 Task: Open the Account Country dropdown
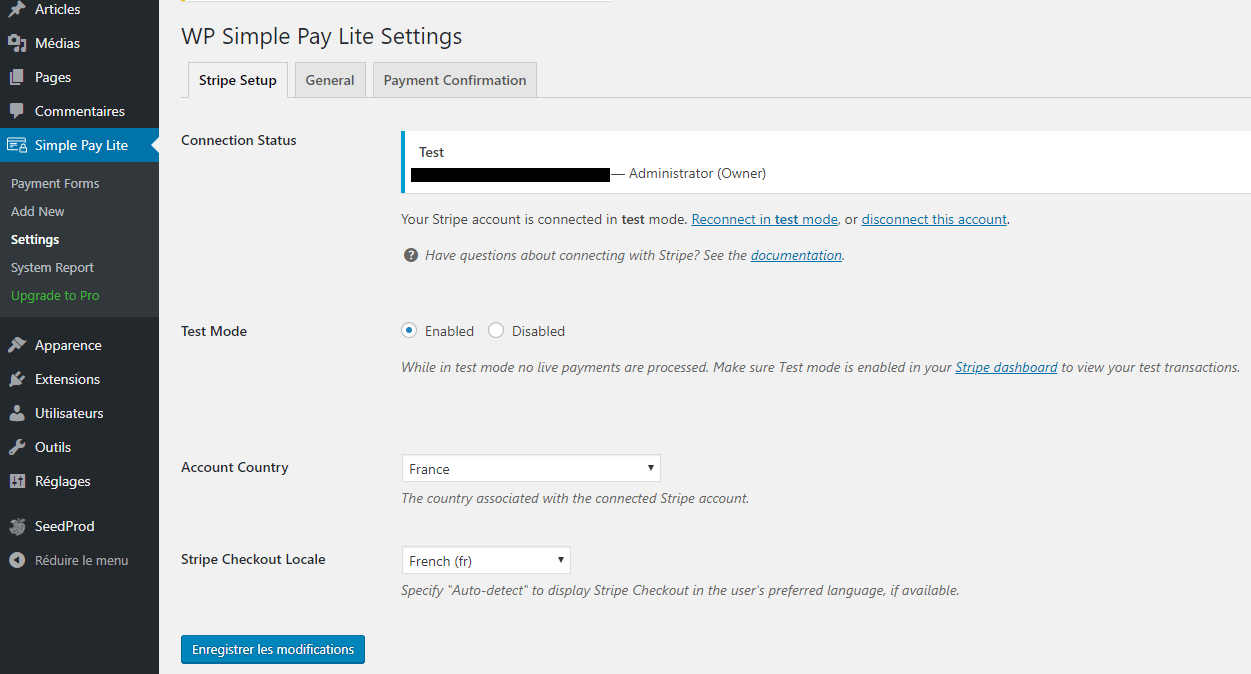point(531,468)
